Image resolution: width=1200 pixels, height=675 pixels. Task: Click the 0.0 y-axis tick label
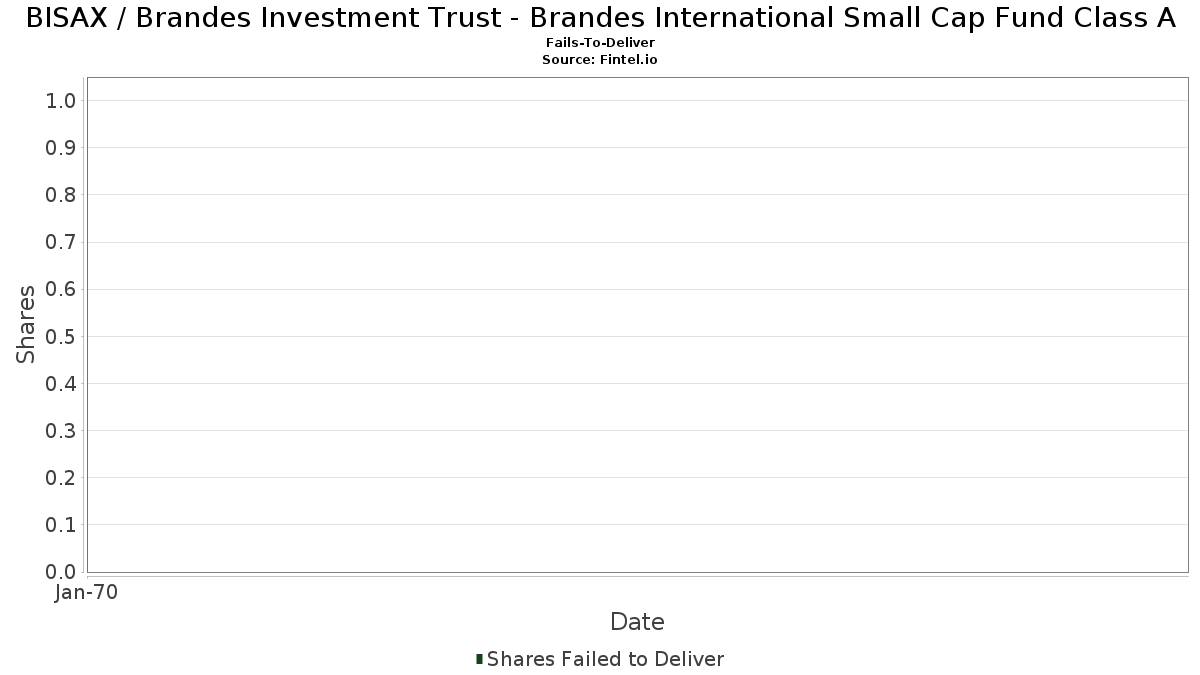tap(61, 572)
